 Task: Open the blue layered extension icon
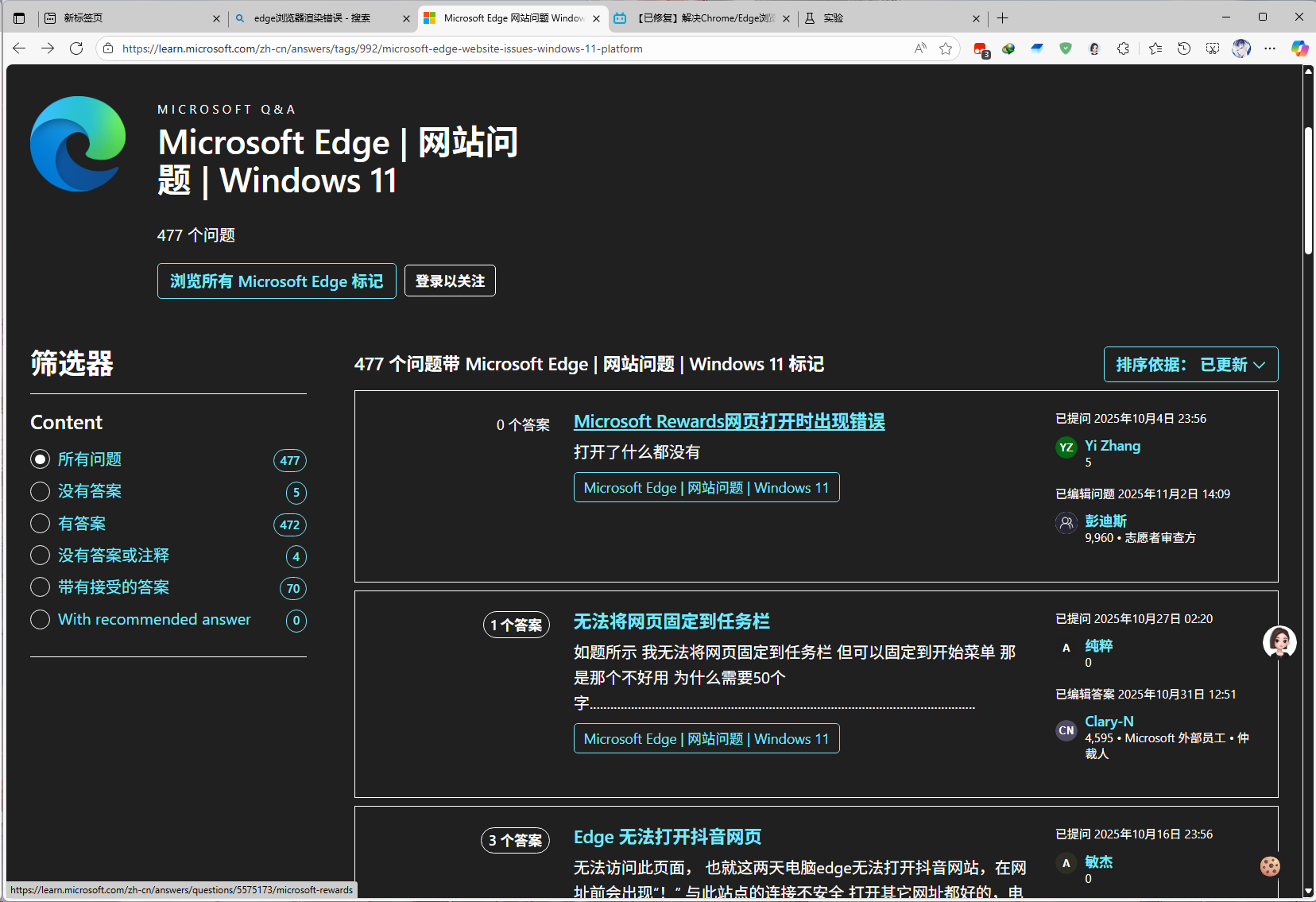click(1037, 48)
